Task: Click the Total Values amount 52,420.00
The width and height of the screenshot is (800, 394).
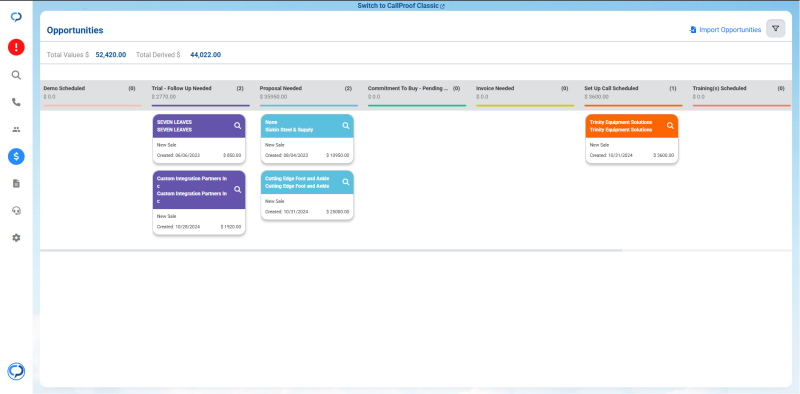Action: pyautogui.click(x=111, y=55)
